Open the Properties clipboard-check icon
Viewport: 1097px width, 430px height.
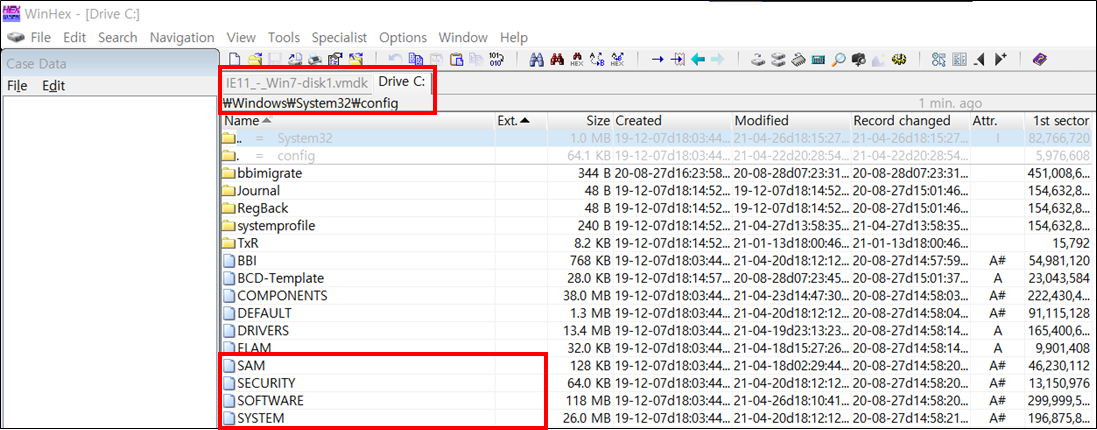(334, 59)
